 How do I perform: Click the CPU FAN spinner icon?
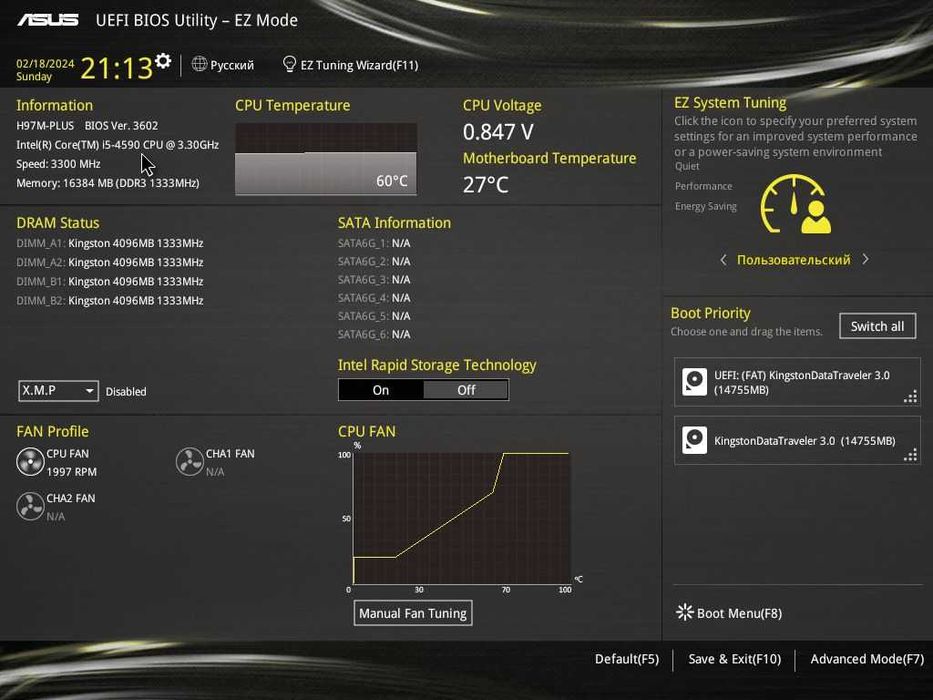point(30,462)
